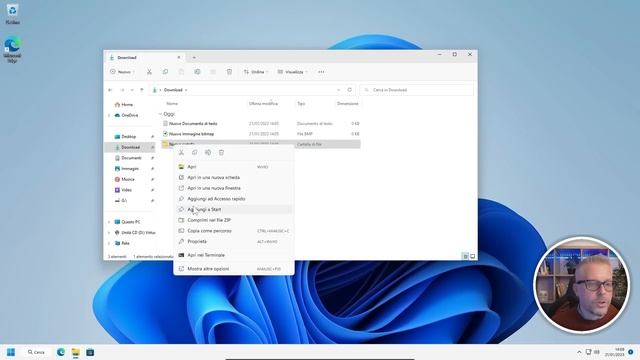
Task: Open the notification icon beside the clock
Action: pos(631,352)
